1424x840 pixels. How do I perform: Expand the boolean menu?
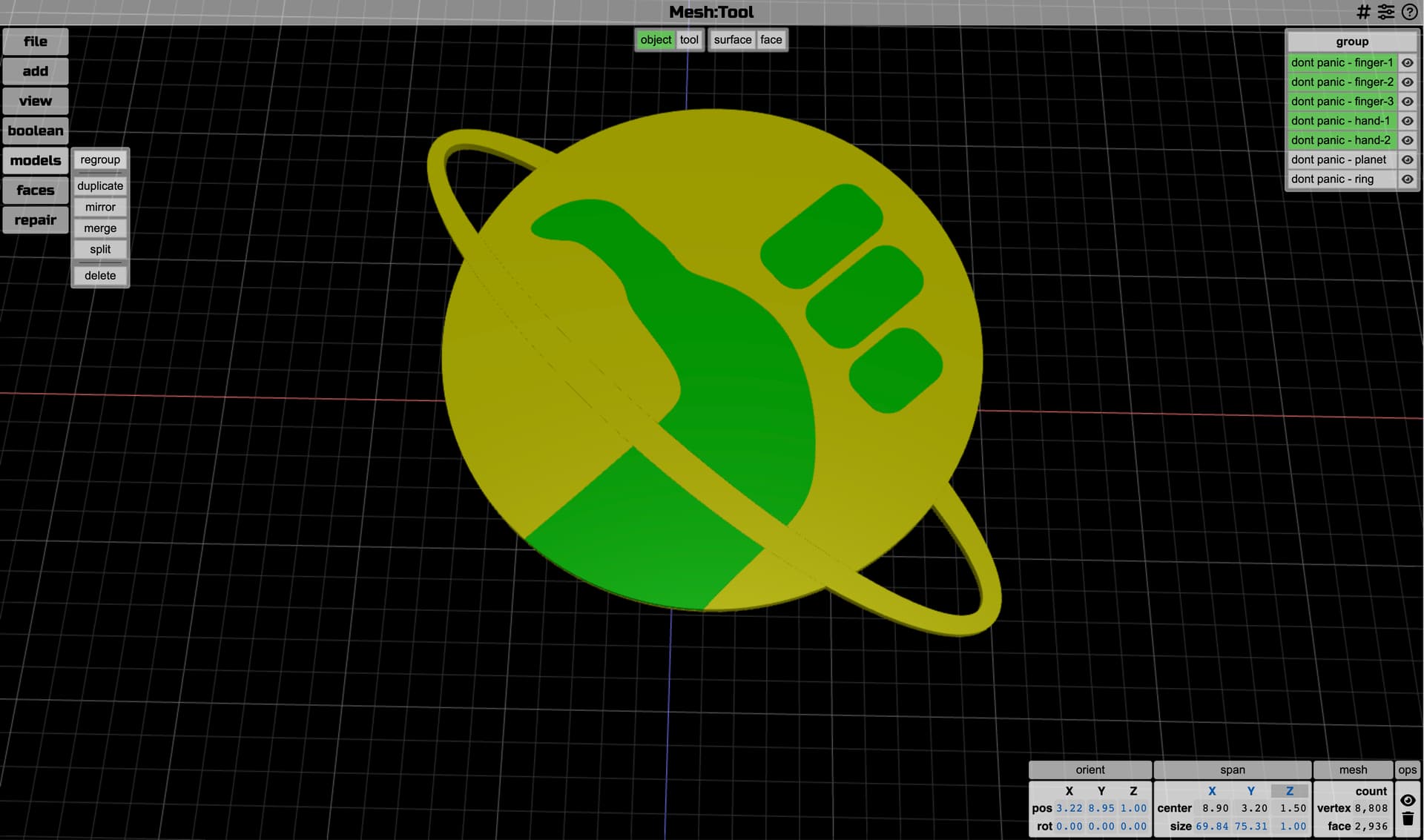[x=36, y=130]
